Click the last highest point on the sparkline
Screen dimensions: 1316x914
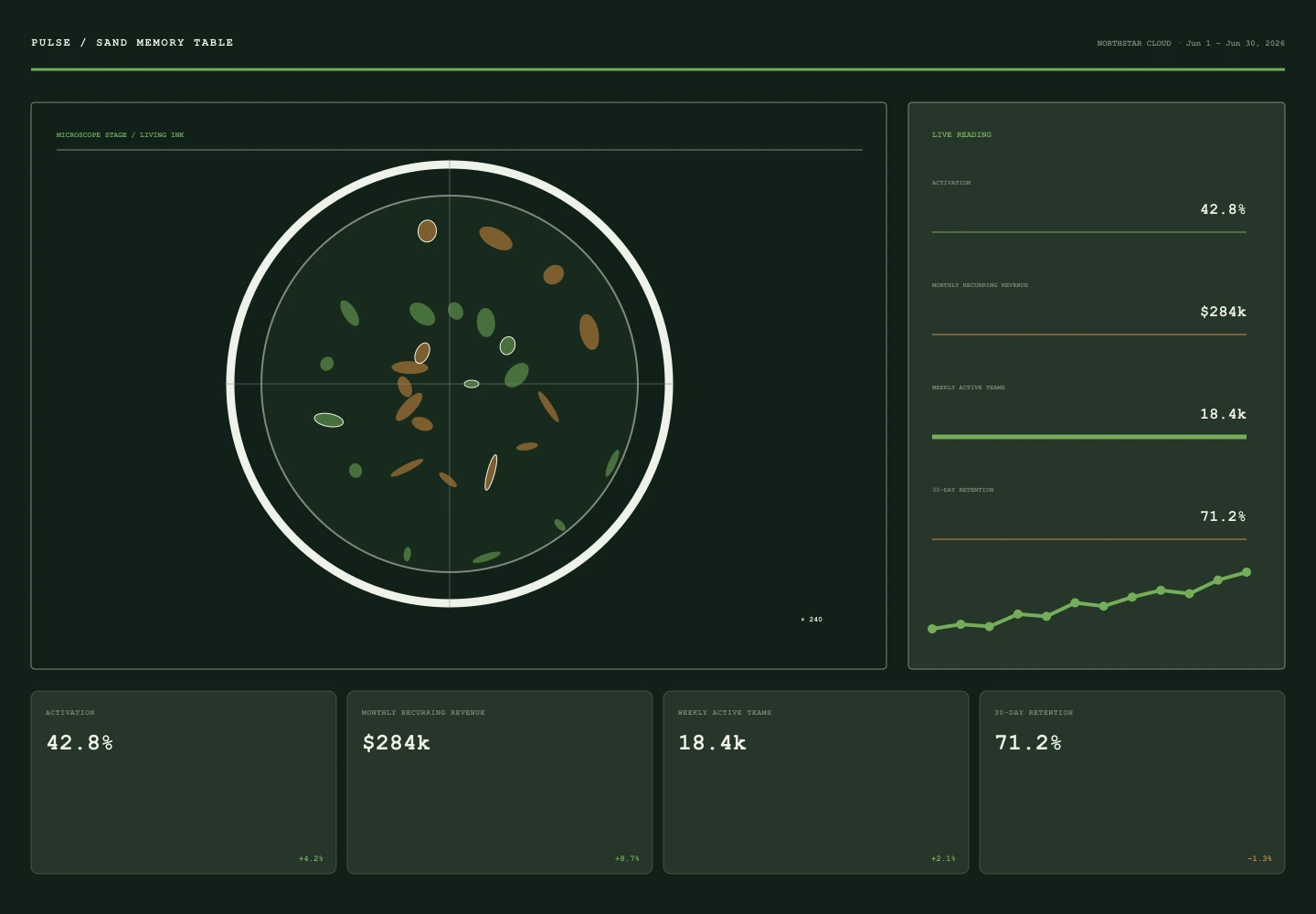click(1247, 572)
